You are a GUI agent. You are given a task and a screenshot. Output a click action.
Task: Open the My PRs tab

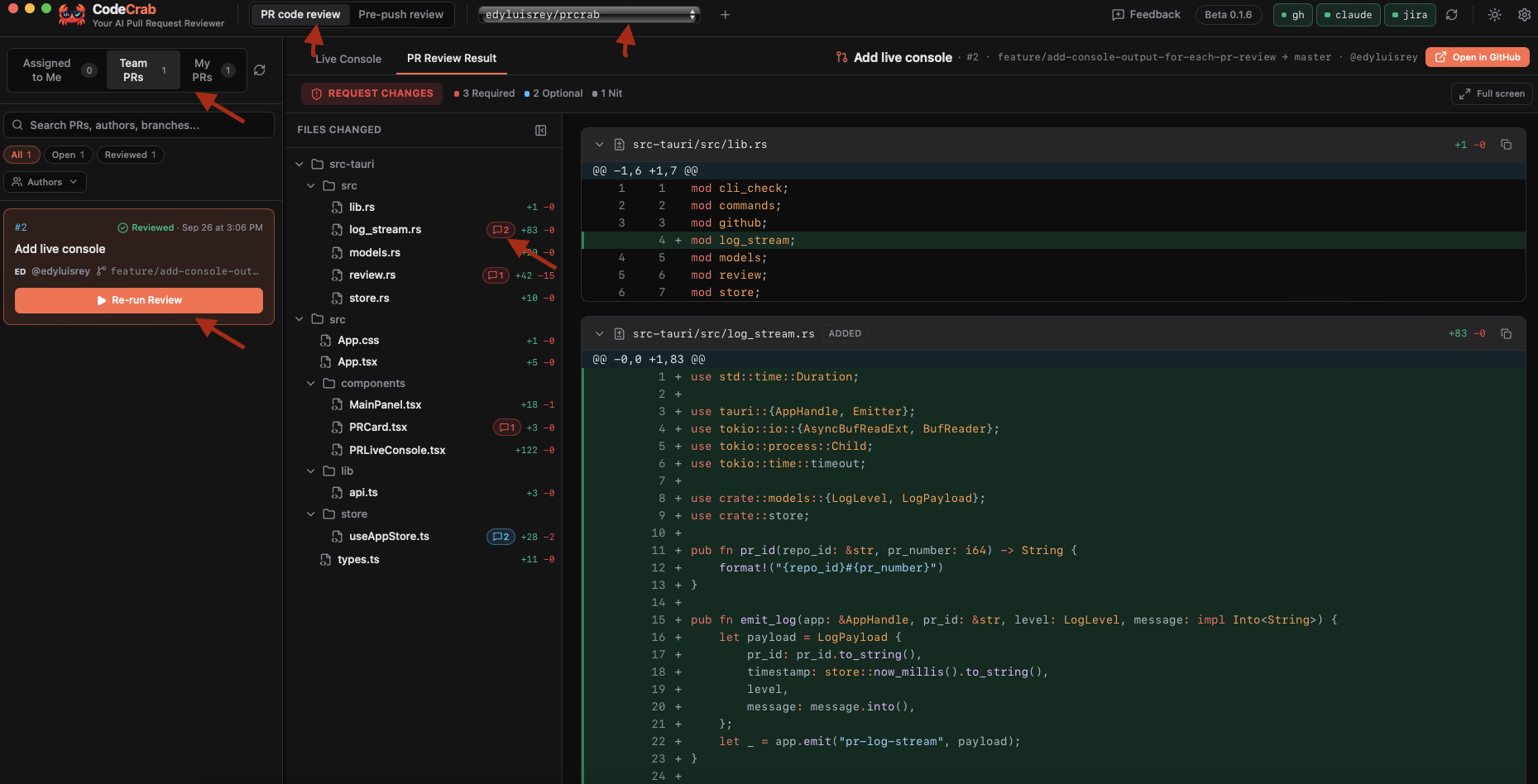click(212, 70)
